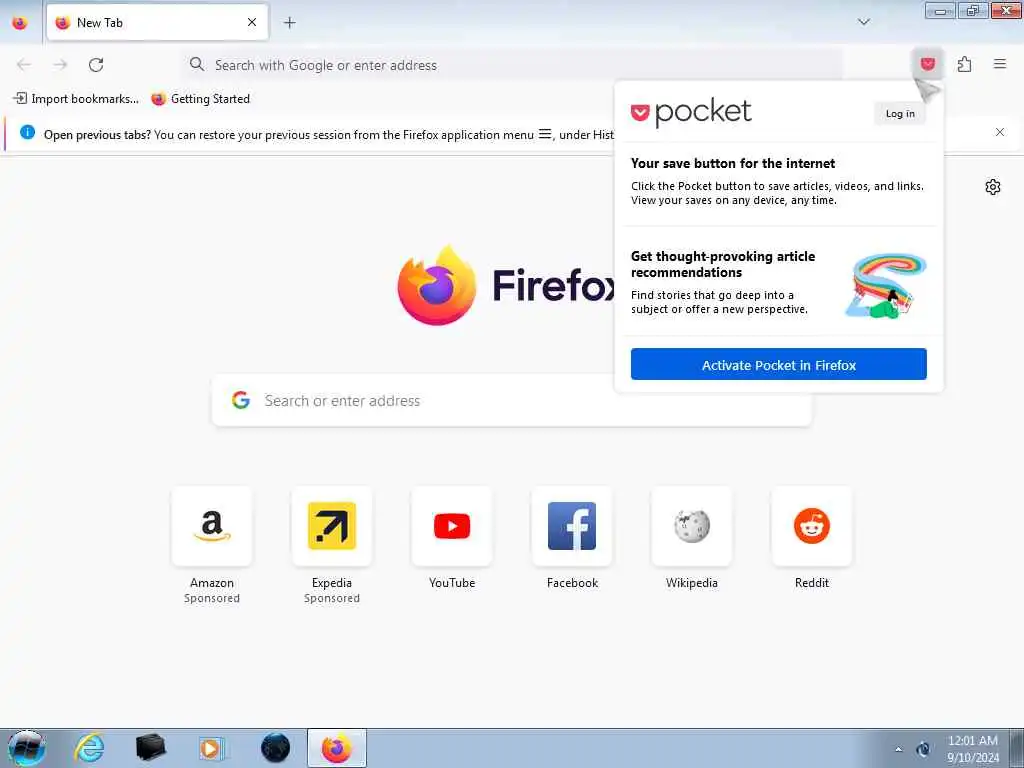This screenshot has width=1024, height=768.
Task: Dismiss the restore session notification
Action: (x=999, y=132)
